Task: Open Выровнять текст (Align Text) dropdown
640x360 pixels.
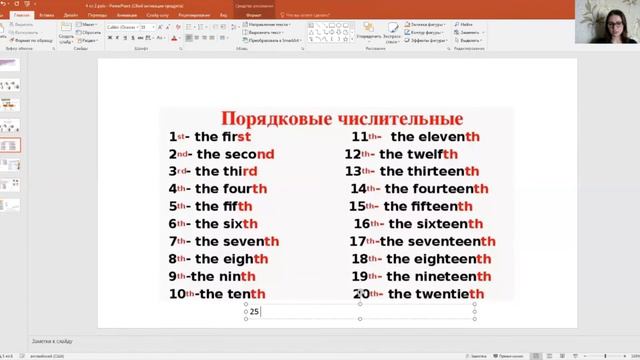Action: [x=263, y=33]
